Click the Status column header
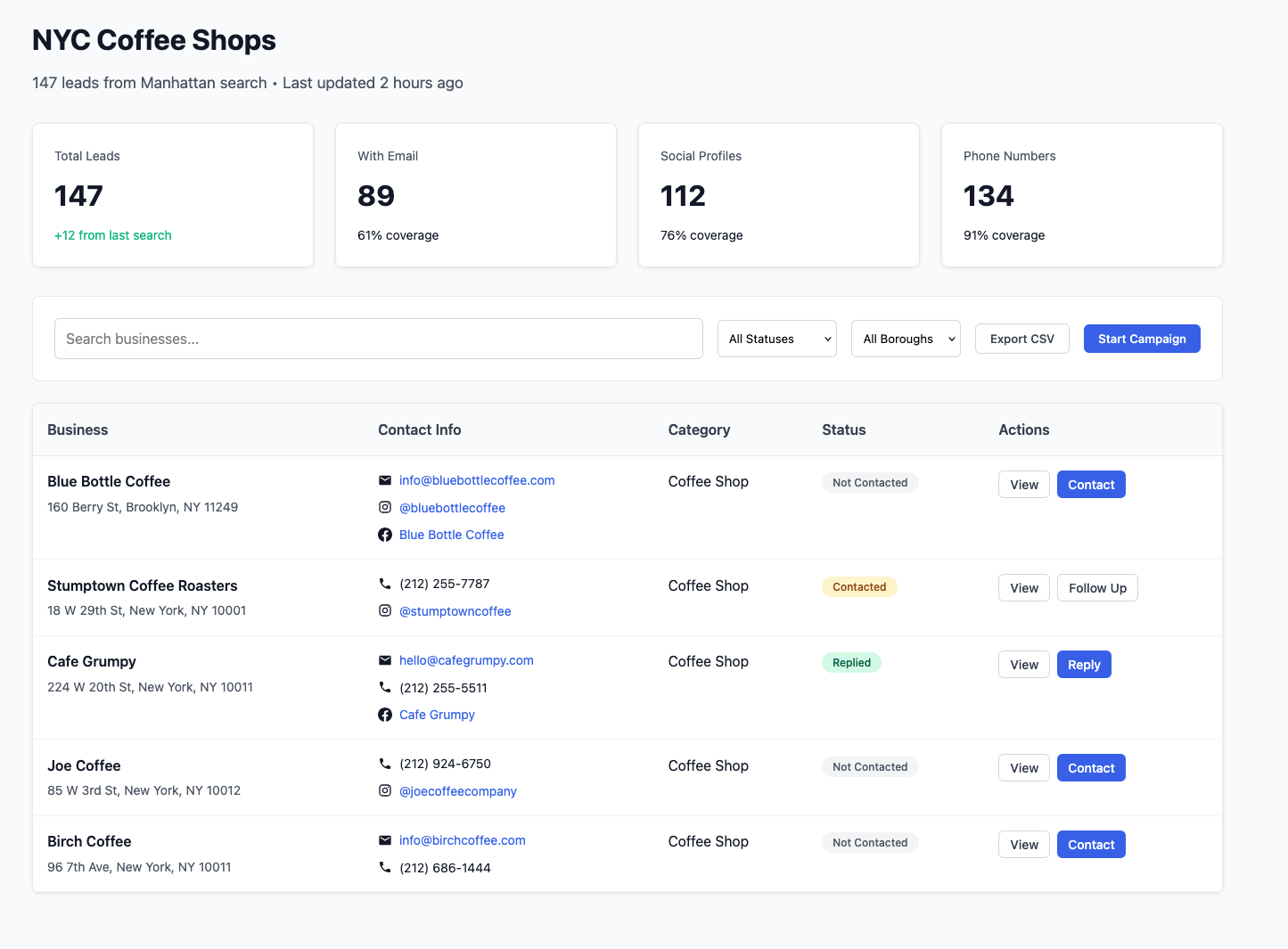 click(x=844, y=430)
